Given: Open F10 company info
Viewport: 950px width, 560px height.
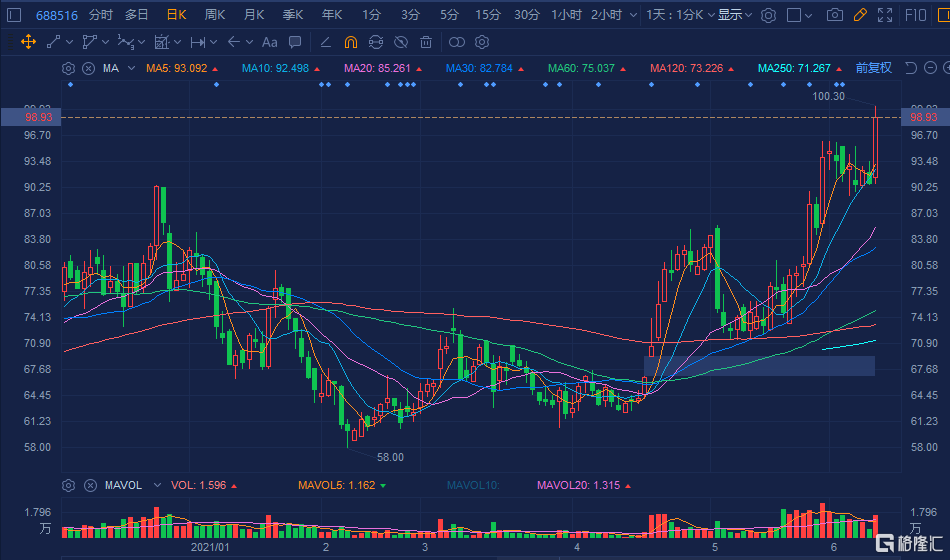Looking at the screenshot, I should click(914, 15).
